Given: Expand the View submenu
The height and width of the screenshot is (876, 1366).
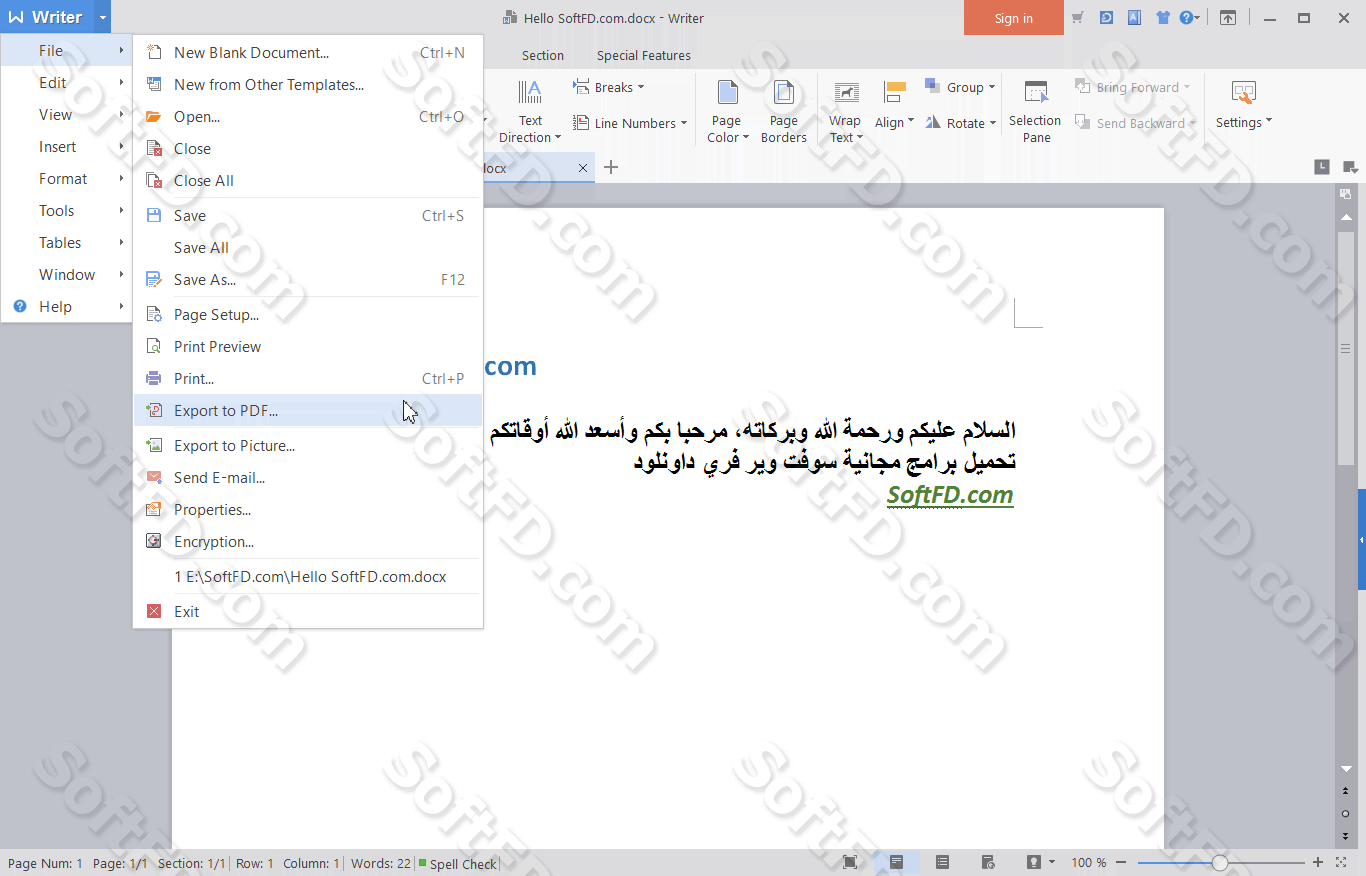Looking at the screenshot, I should 66,115.
